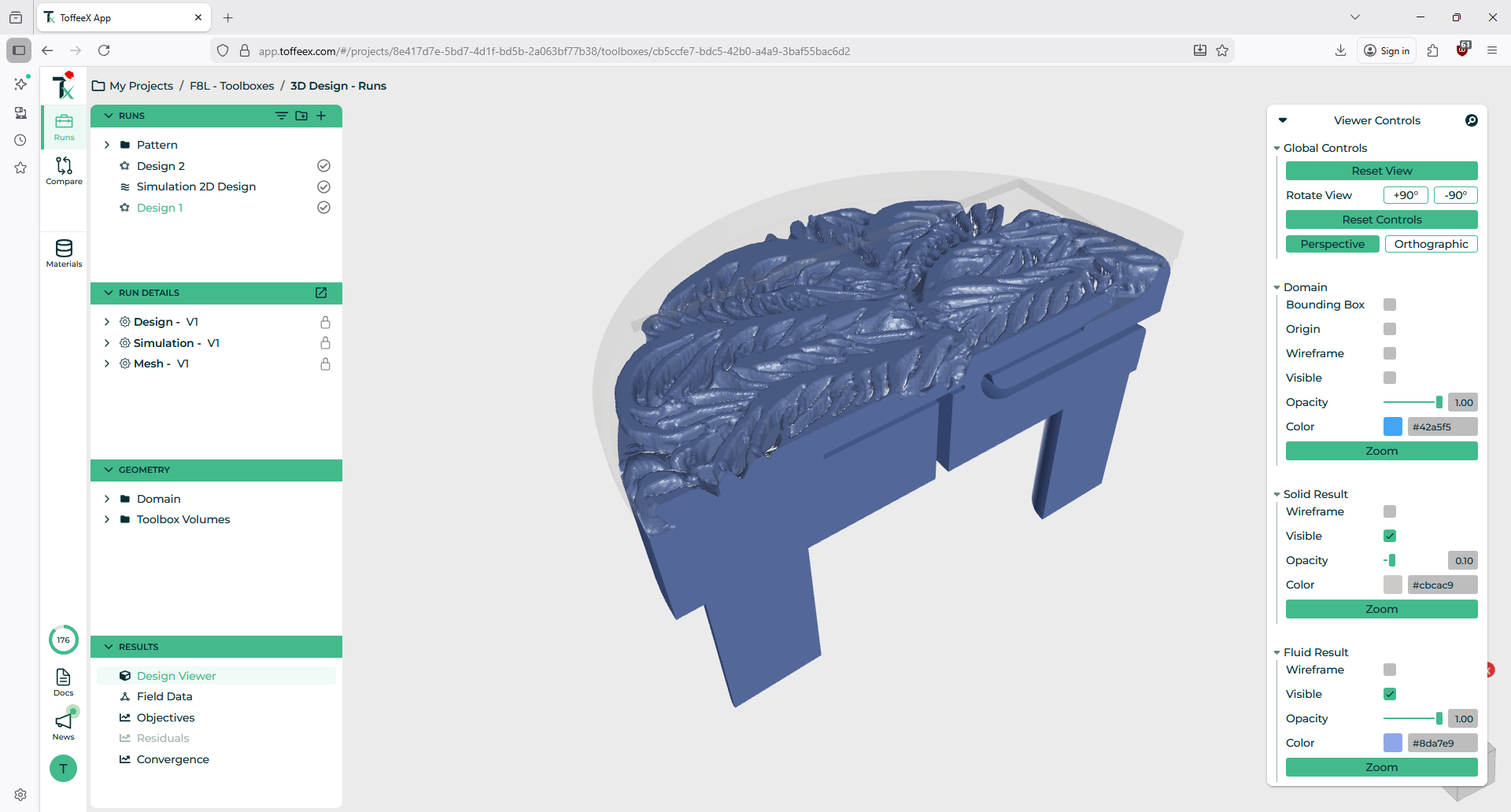This screenshot has width=1511, height=812.
Task: Bookmark this page with star icon
Action: coord(1222,50)
